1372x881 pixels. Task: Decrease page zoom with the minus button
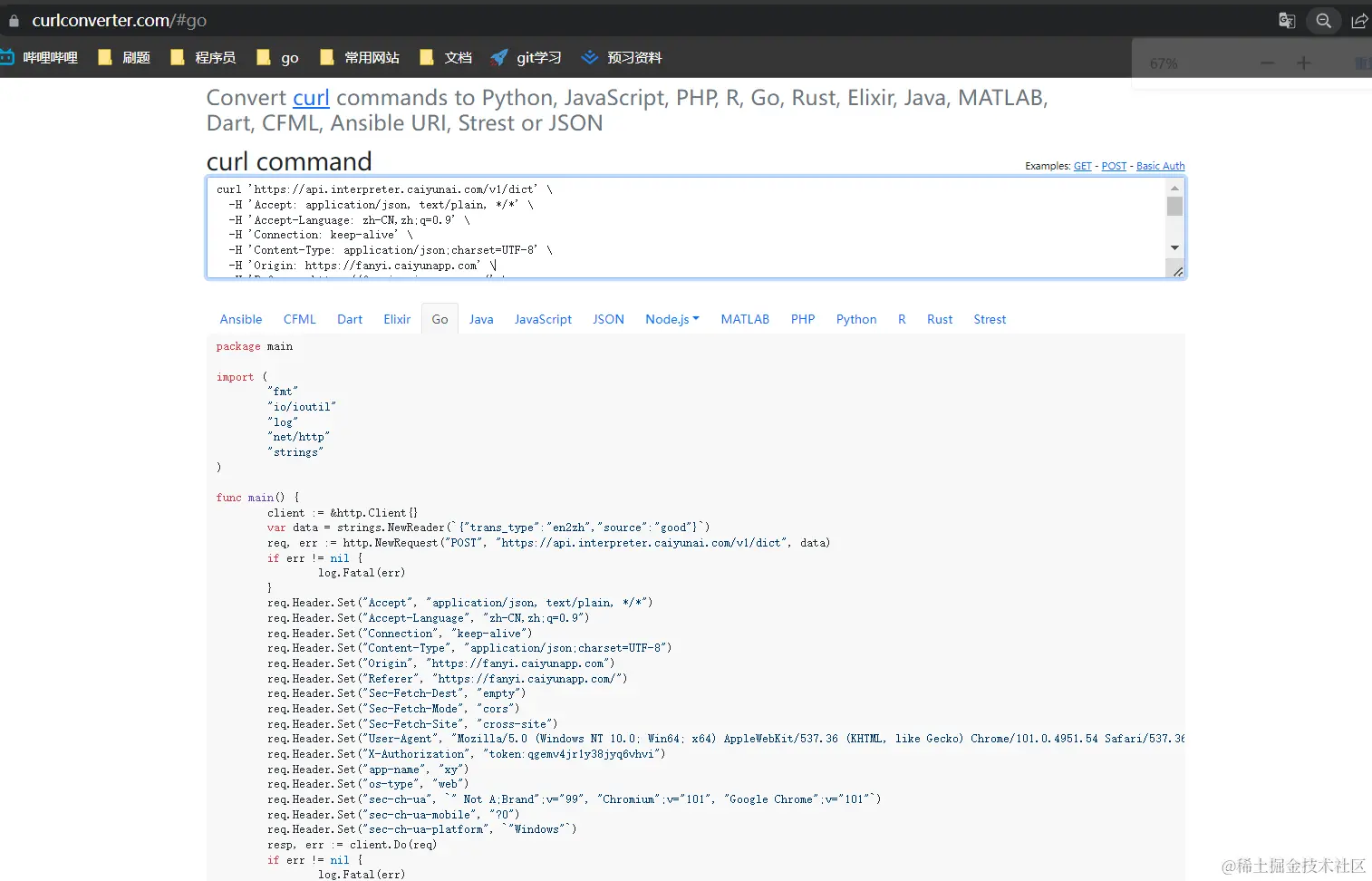tap(1266, 63)
